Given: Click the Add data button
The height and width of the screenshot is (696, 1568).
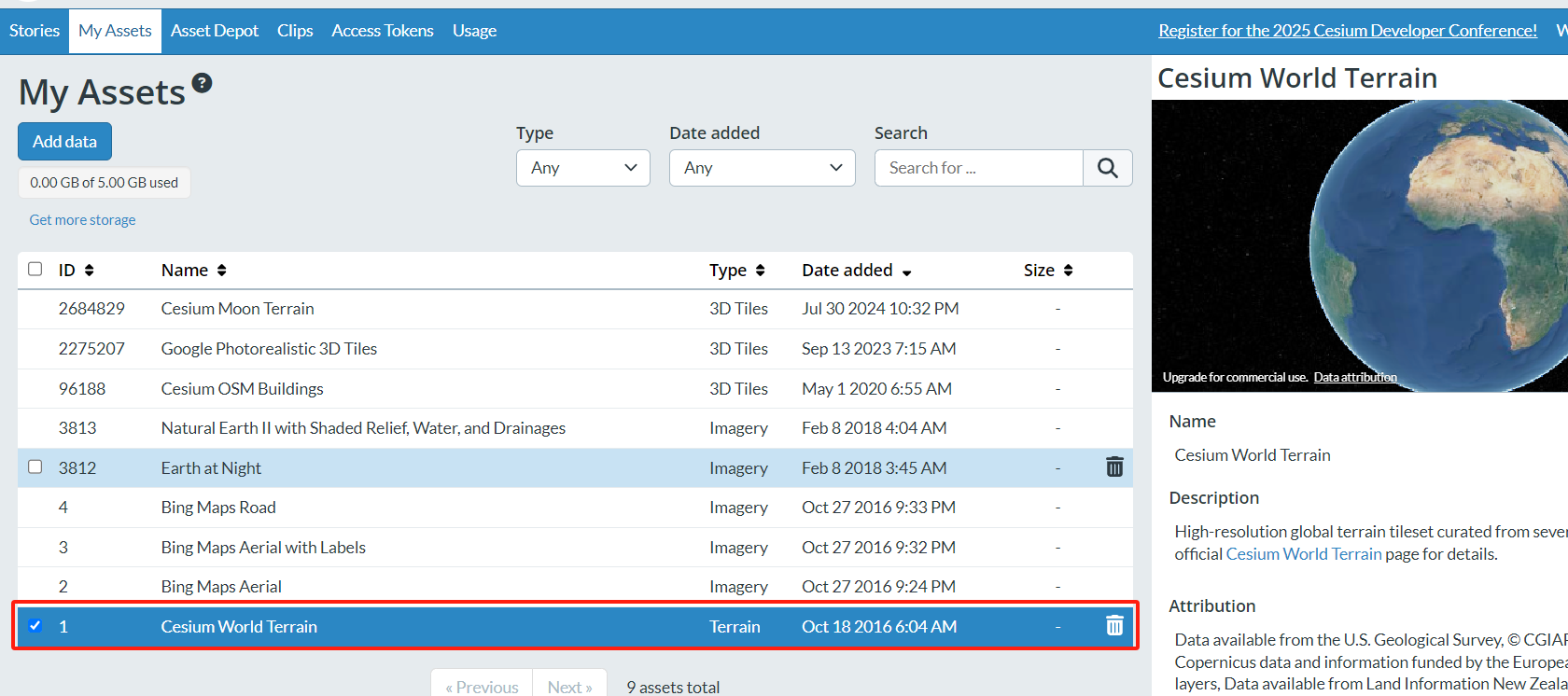Looking at the screenshot, I should [x=64, y=142].
